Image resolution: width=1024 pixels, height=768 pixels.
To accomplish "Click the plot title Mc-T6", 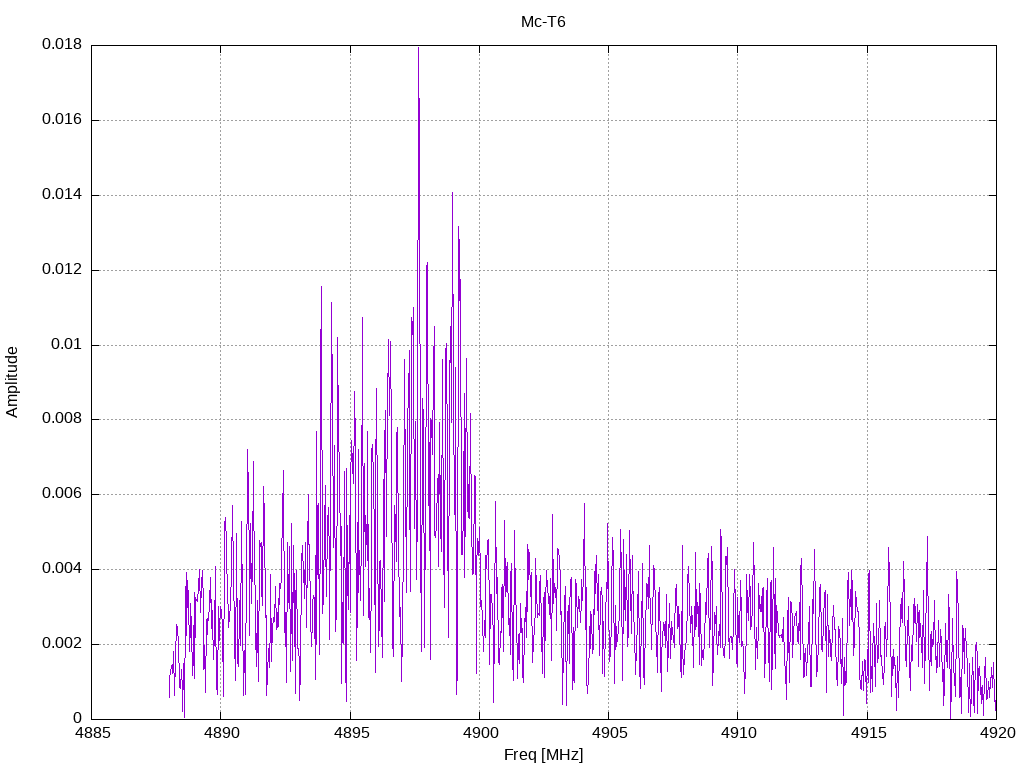I will pyautogui.click(x=543, y=22).
